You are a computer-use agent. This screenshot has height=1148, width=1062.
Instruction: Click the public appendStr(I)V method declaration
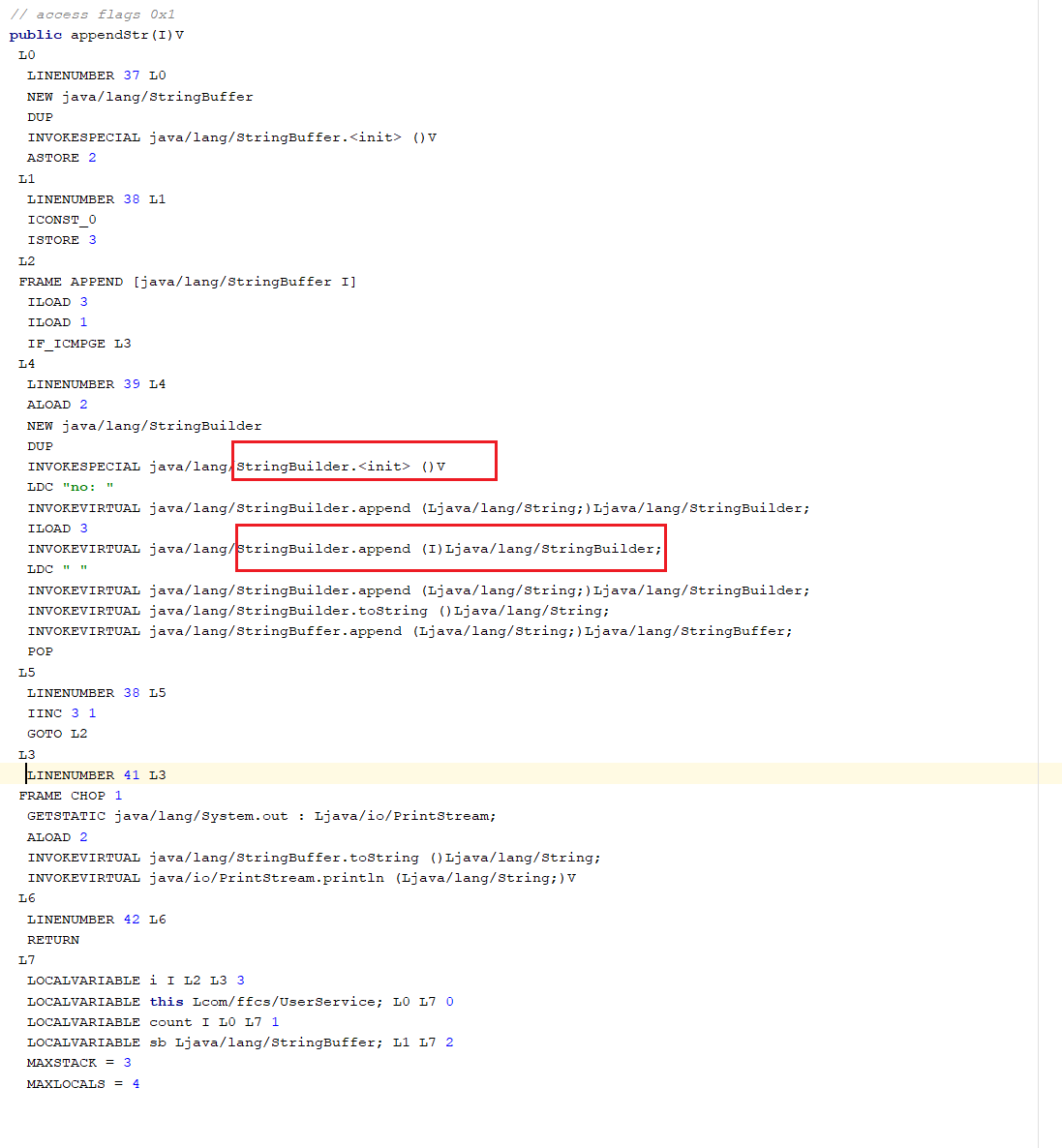pyautogui.click(x=96, y=35)
